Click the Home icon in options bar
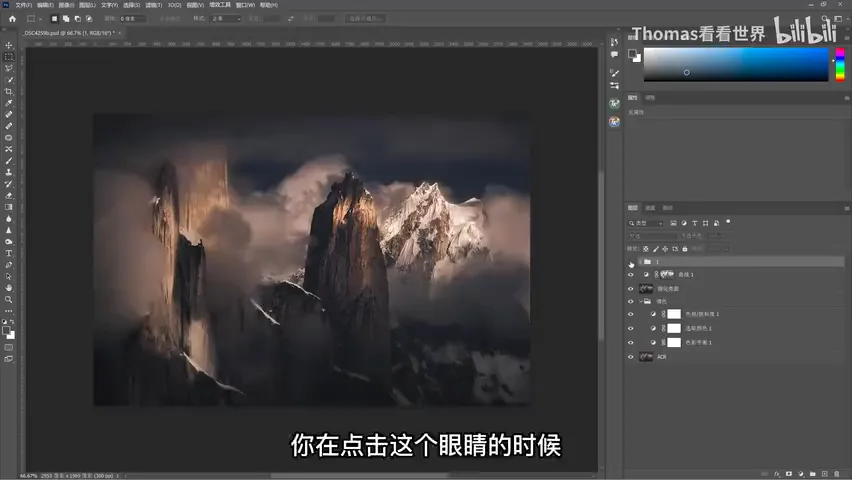Image resolution: width=852 pixels, height=480 pixels. (x=12, y=18)
